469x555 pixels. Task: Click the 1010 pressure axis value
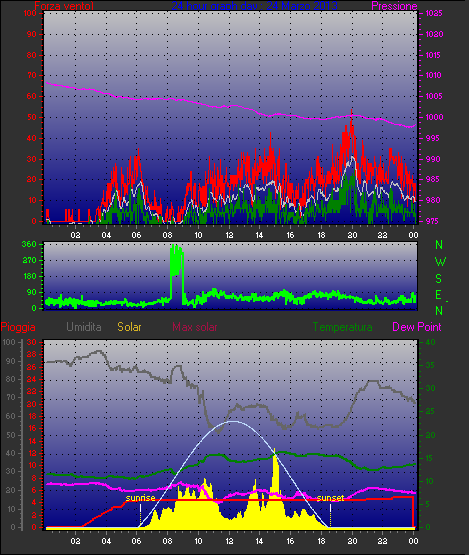pyautogui.click(x=433, y=75)
